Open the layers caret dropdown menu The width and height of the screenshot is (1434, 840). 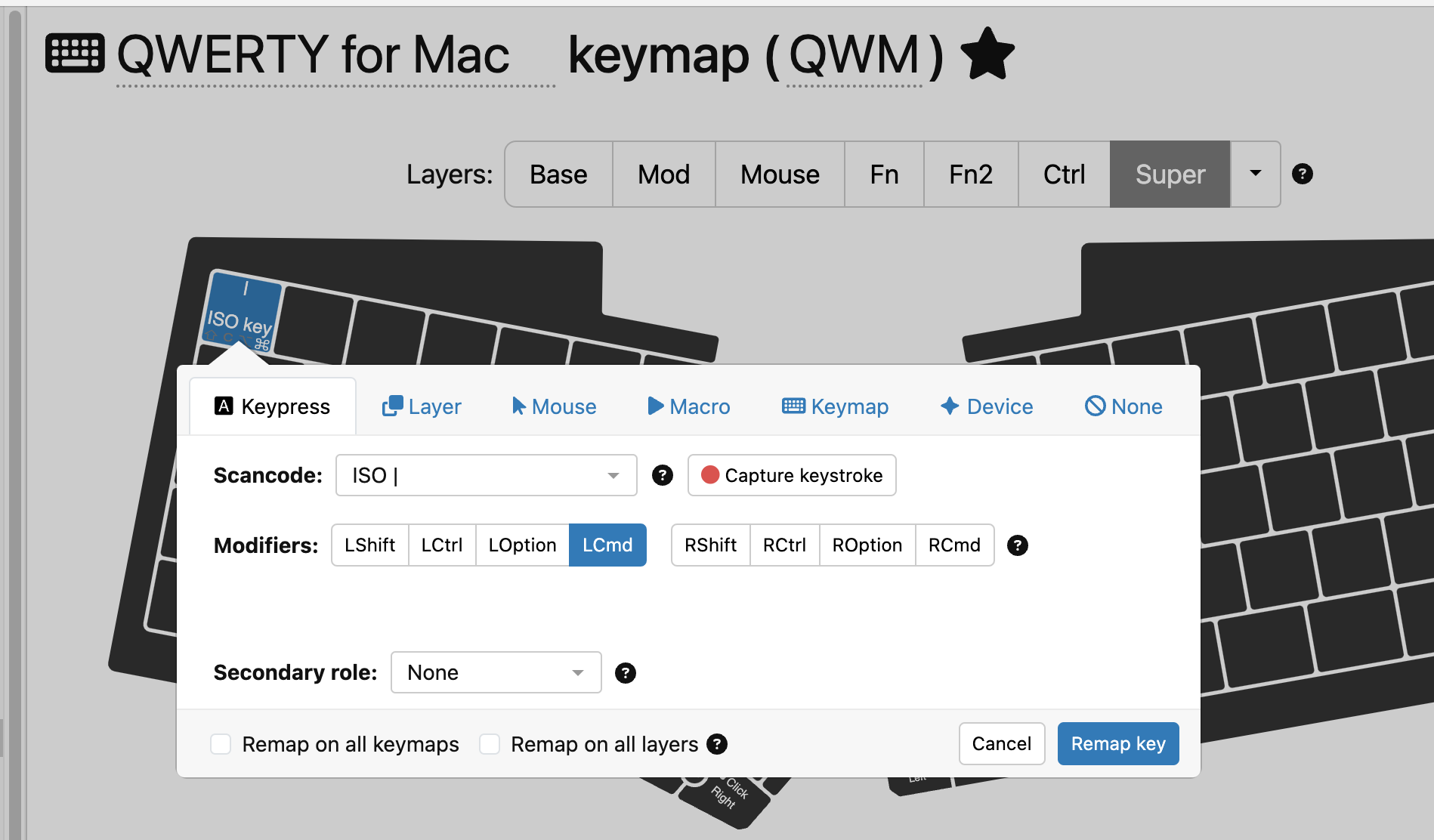tap(1255, 174)
